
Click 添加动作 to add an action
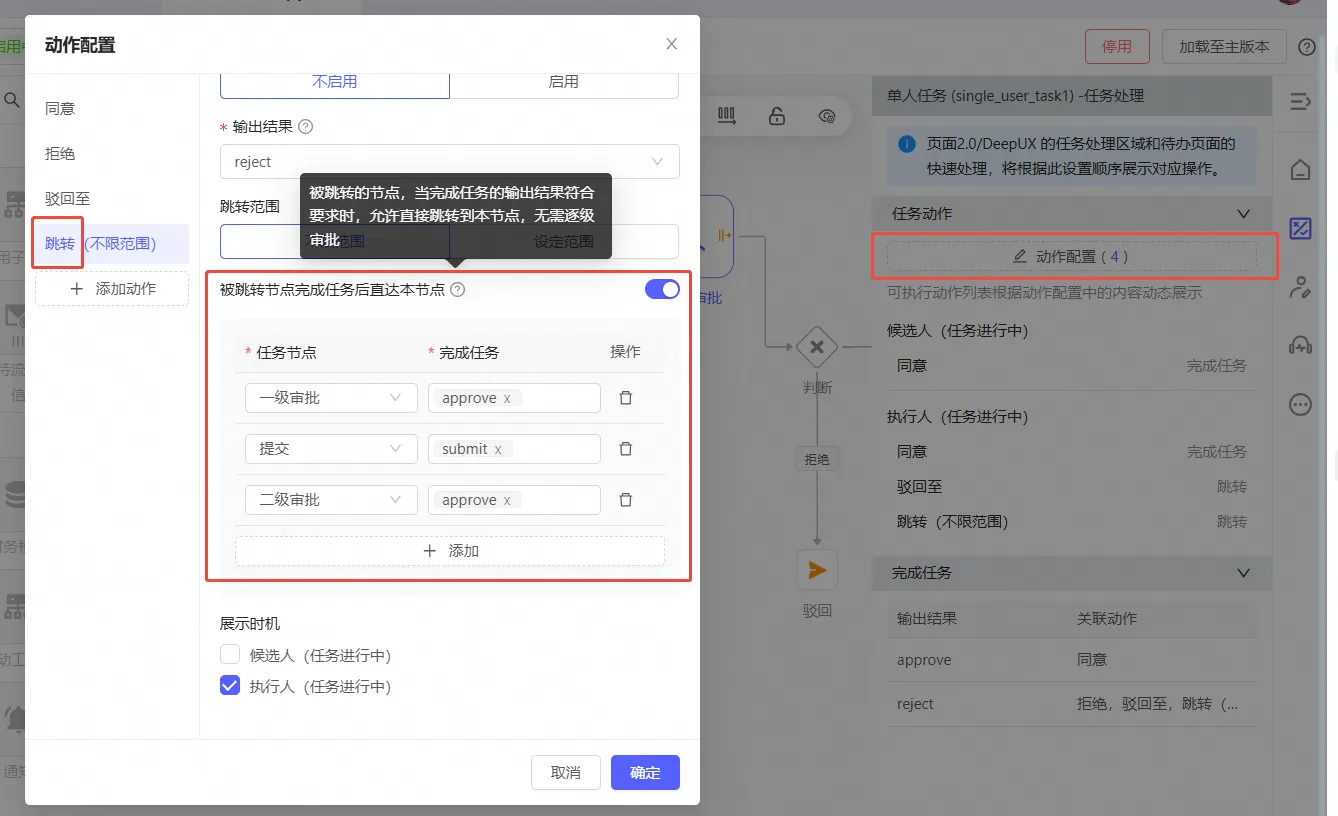pos(112,289)
